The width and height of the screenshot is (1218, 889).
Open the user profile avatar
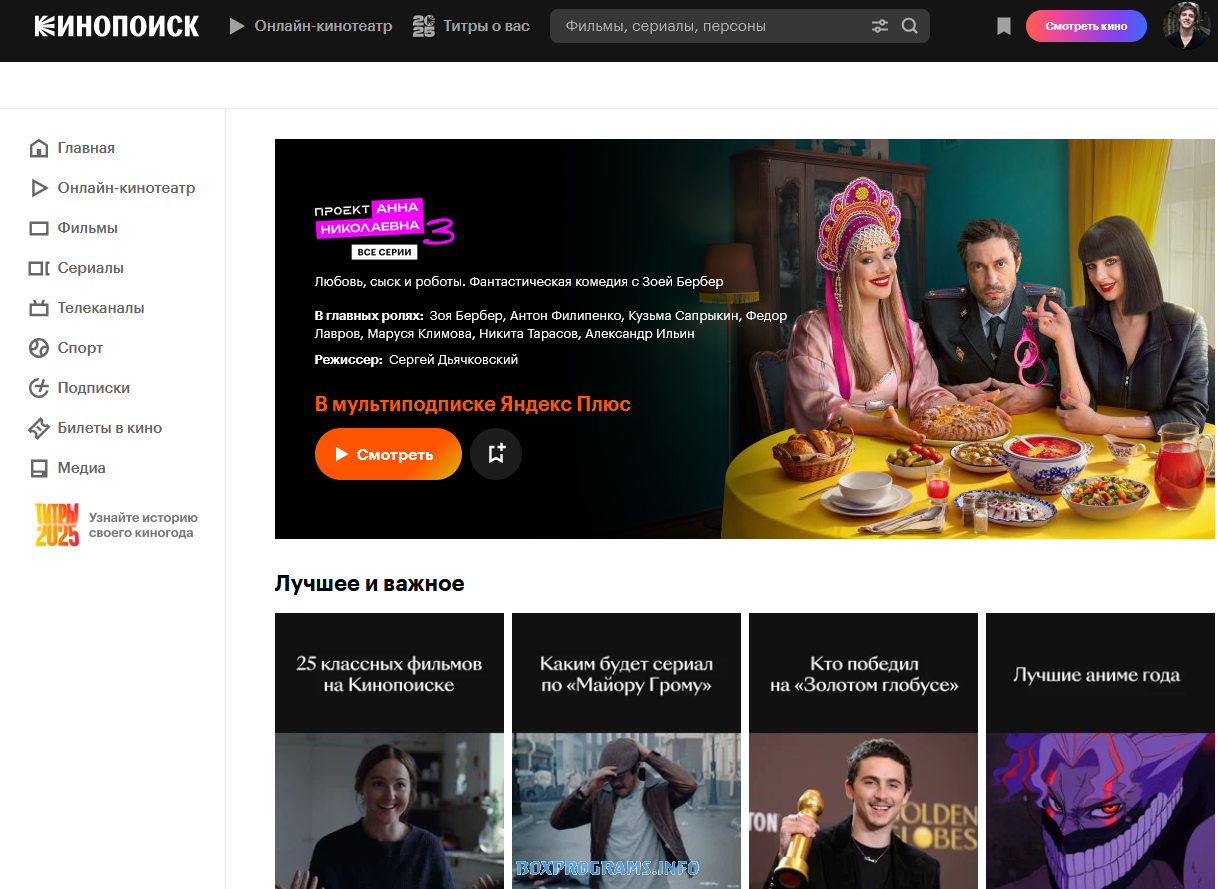pos(1186,26)
